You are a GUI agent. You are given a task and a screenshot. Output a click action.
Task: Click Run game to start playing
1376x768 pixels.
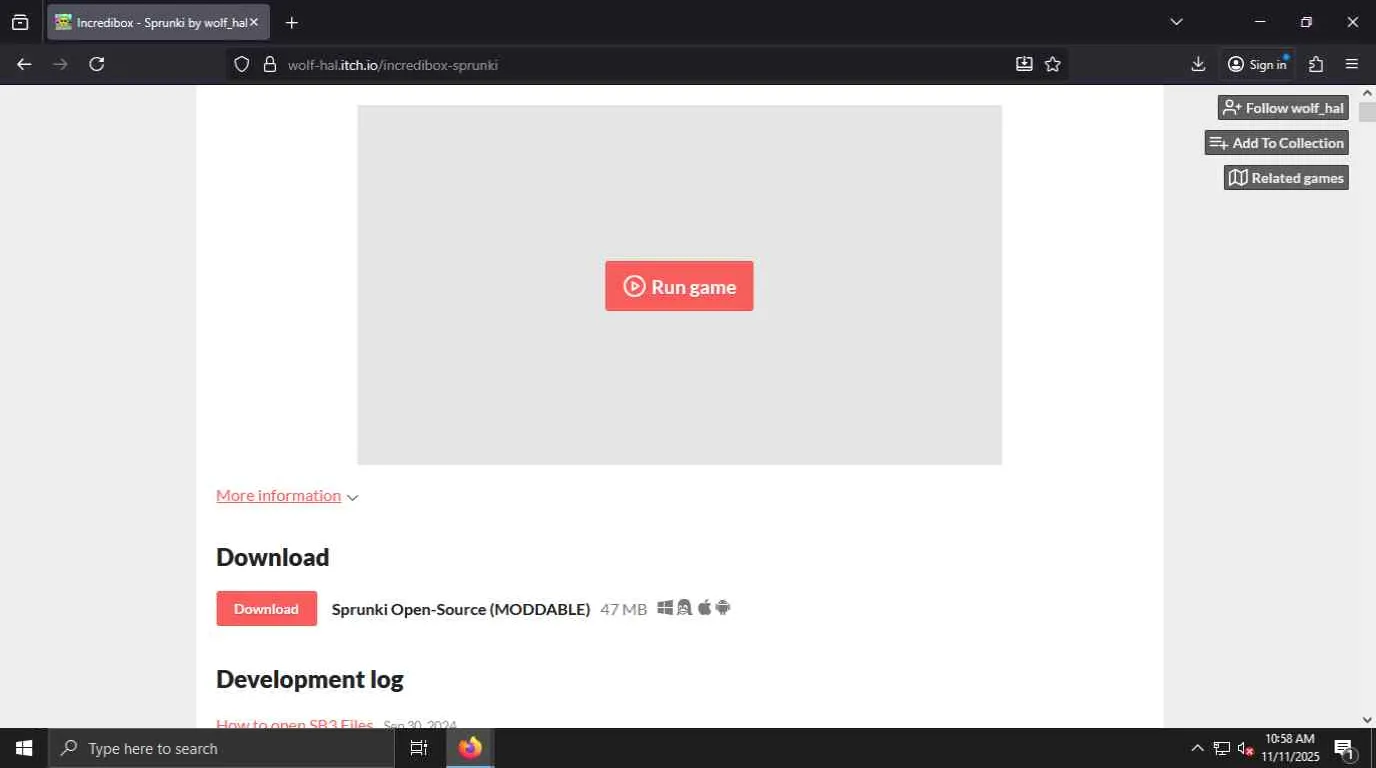(x=679, y=286)
